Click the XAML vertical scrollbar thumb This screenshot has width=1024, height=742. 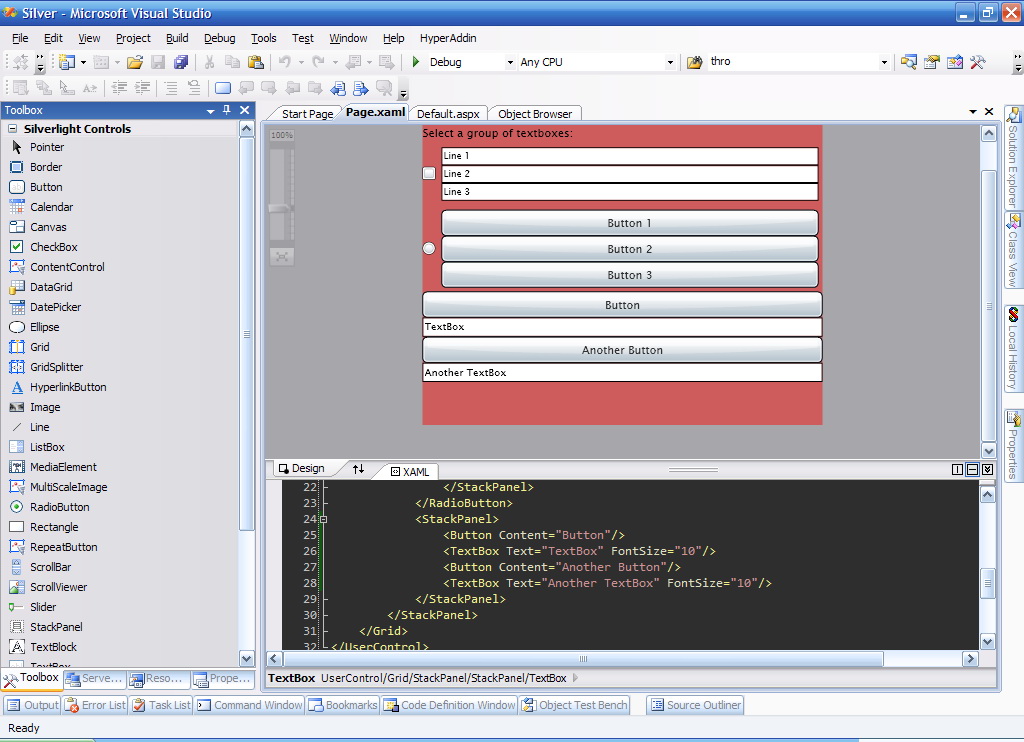(987, 583)
